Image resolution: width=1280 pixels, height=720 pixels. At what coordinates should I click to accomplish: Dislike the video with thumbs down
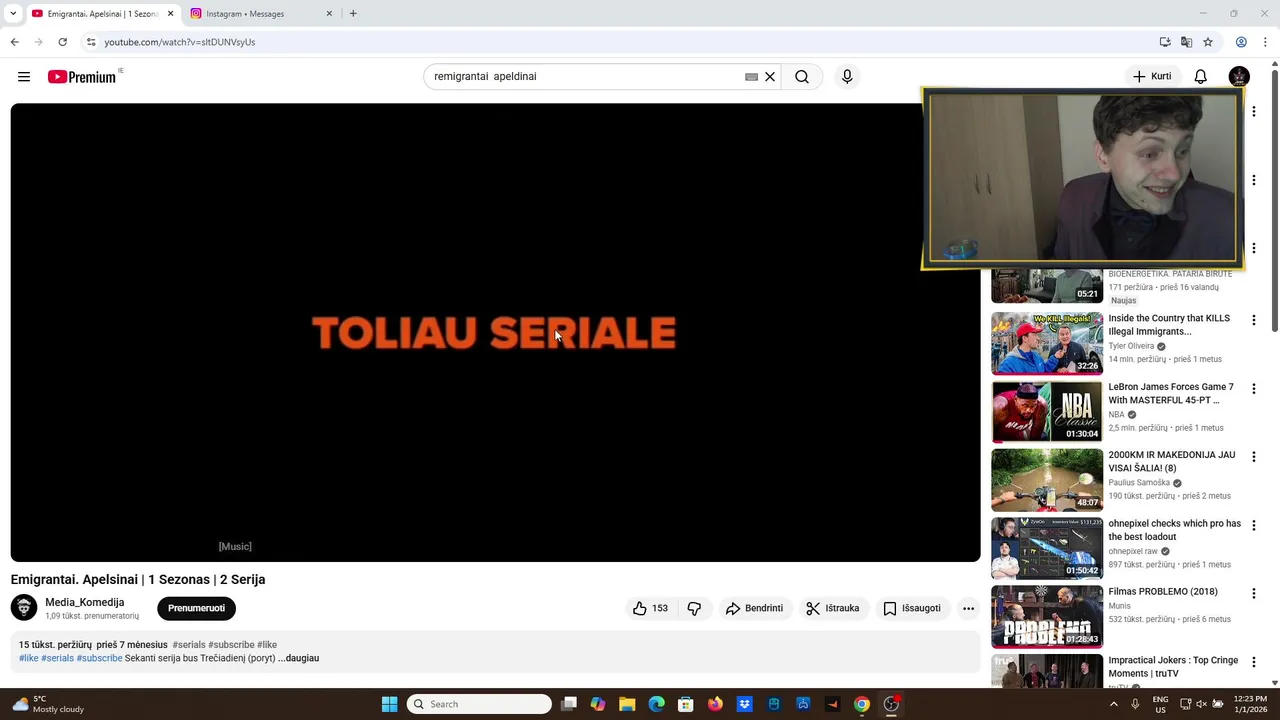point(694,608)
